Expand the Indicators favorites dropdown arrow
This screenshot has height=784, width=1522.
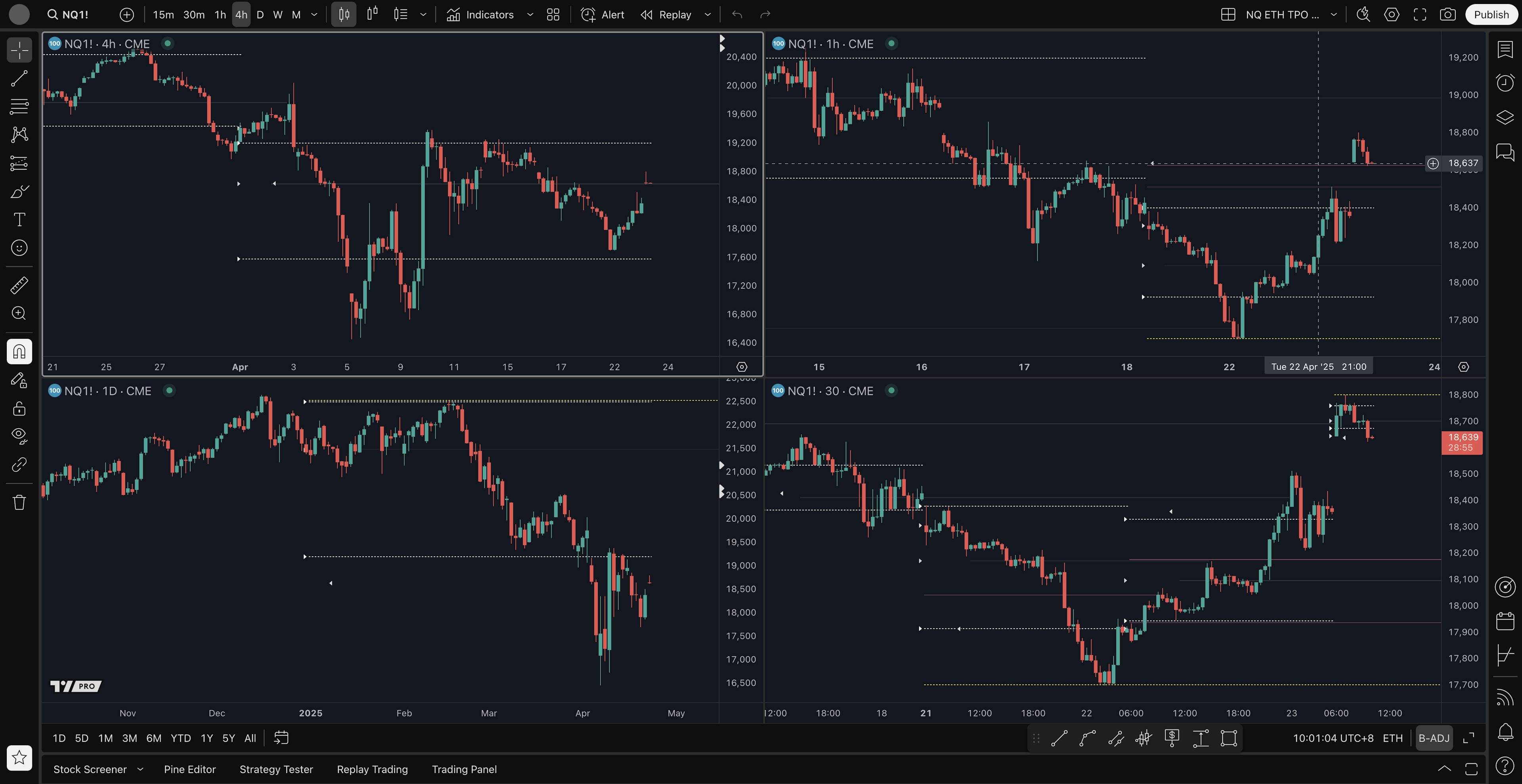click(530, 15)
